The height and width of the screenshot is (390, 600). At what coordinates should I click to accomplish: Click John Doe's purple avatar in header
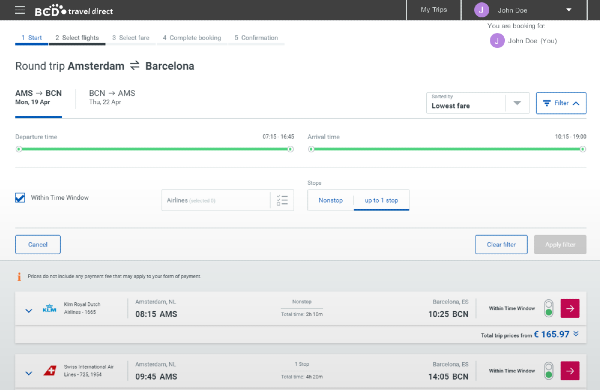point(481,10)
